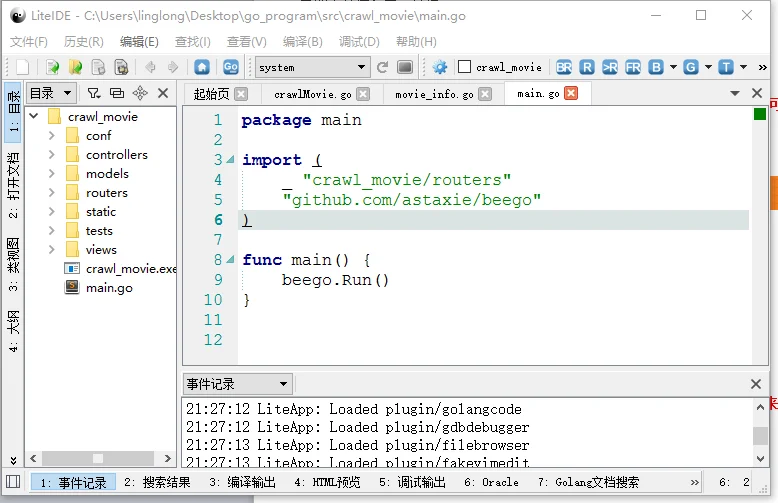Click the Go documentation icon

tap(231, 67)
